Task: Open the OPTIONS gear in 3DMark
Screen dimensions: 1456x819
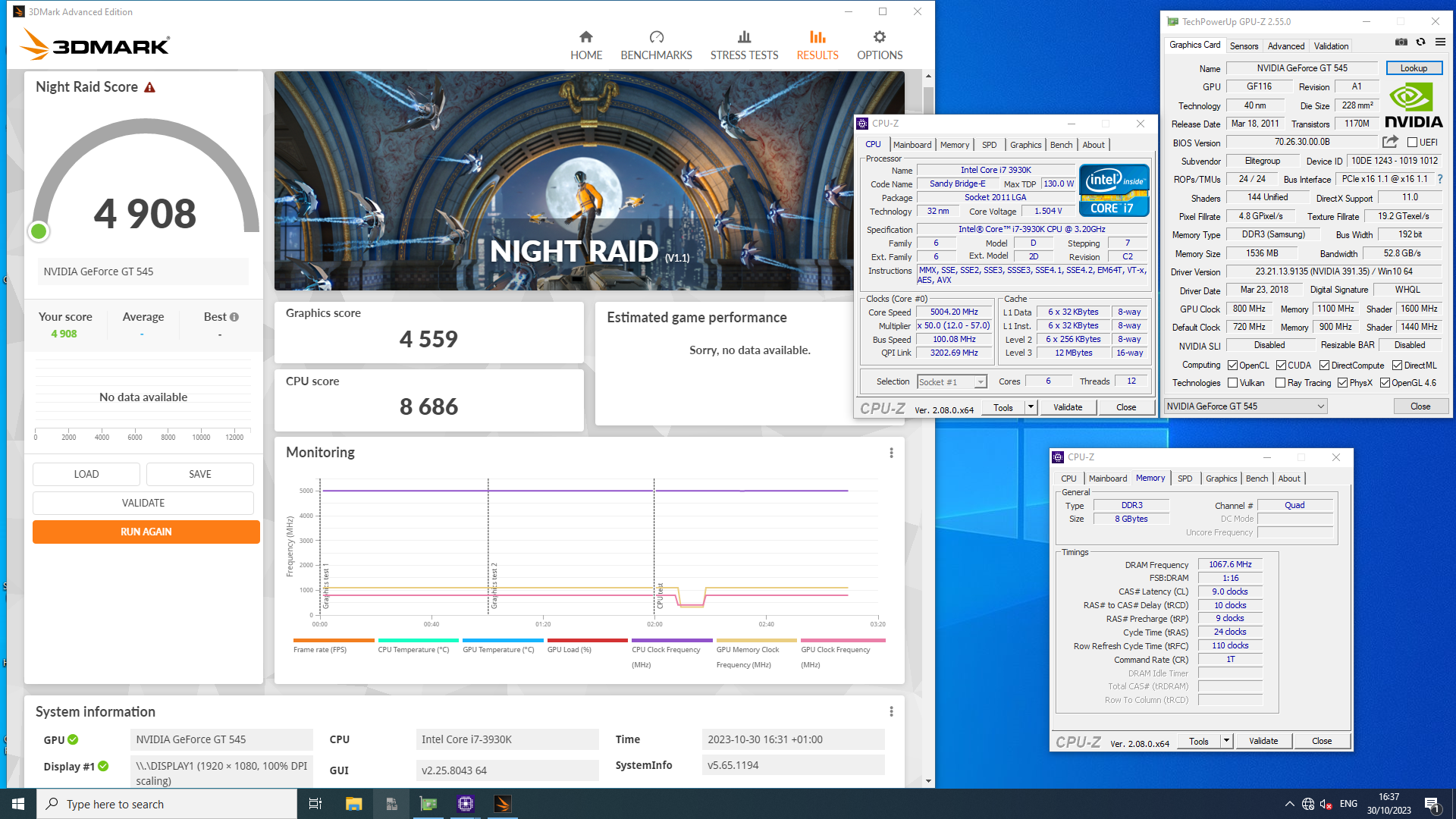Action: click(880, 45)
